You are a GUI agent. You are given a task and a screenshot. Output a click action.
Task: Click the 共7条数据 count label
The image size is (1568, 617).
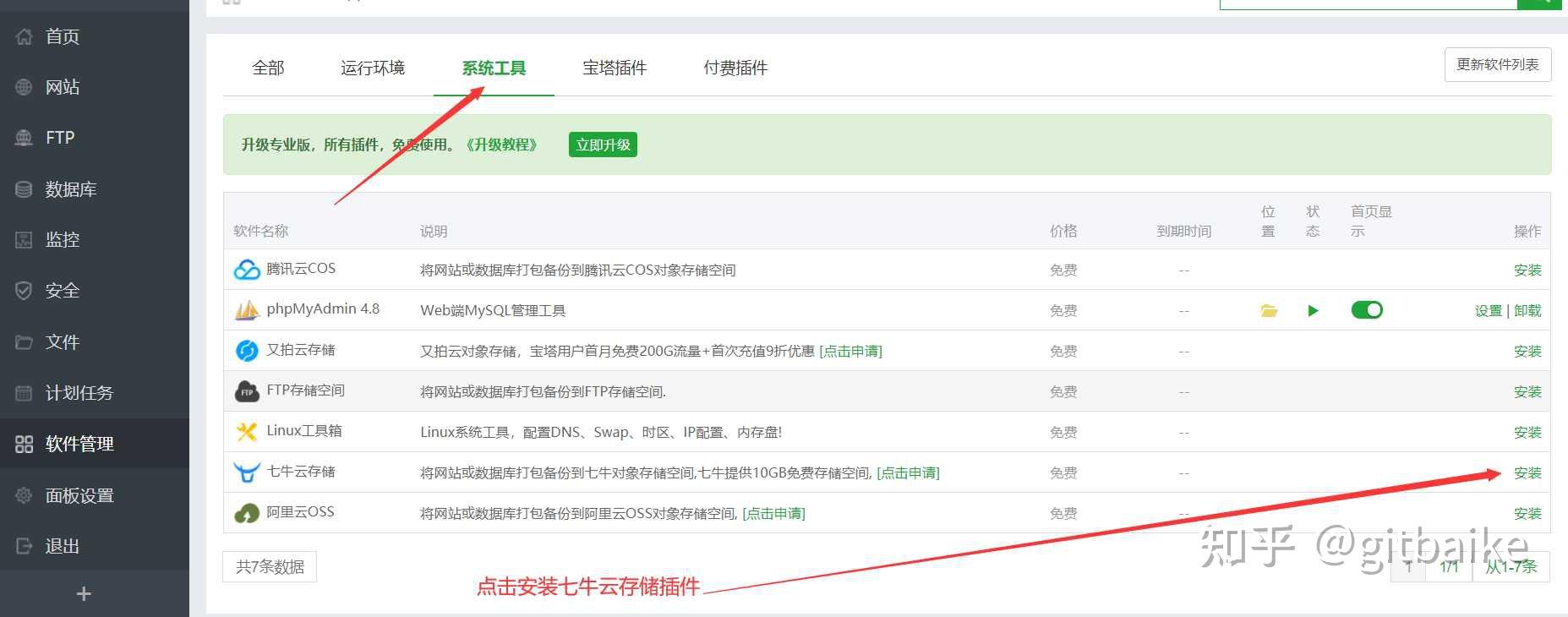[270, 566]
